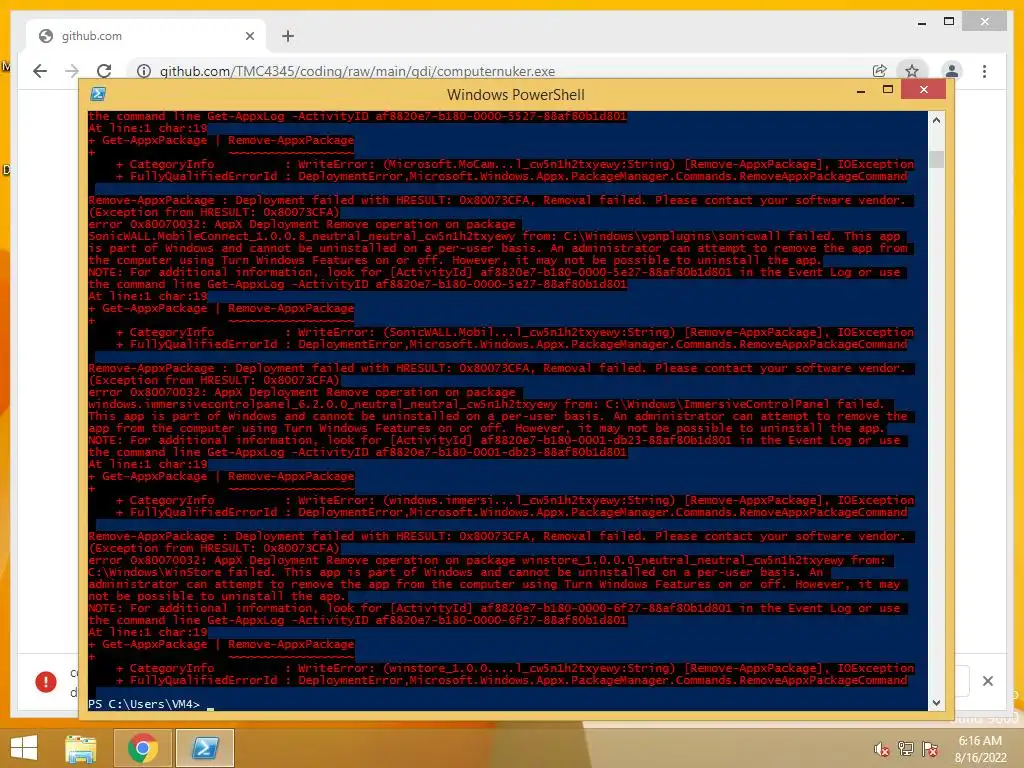1024x768 pixels.
Task: Open a new Chrome tab
Action: [x=288, y=36]
